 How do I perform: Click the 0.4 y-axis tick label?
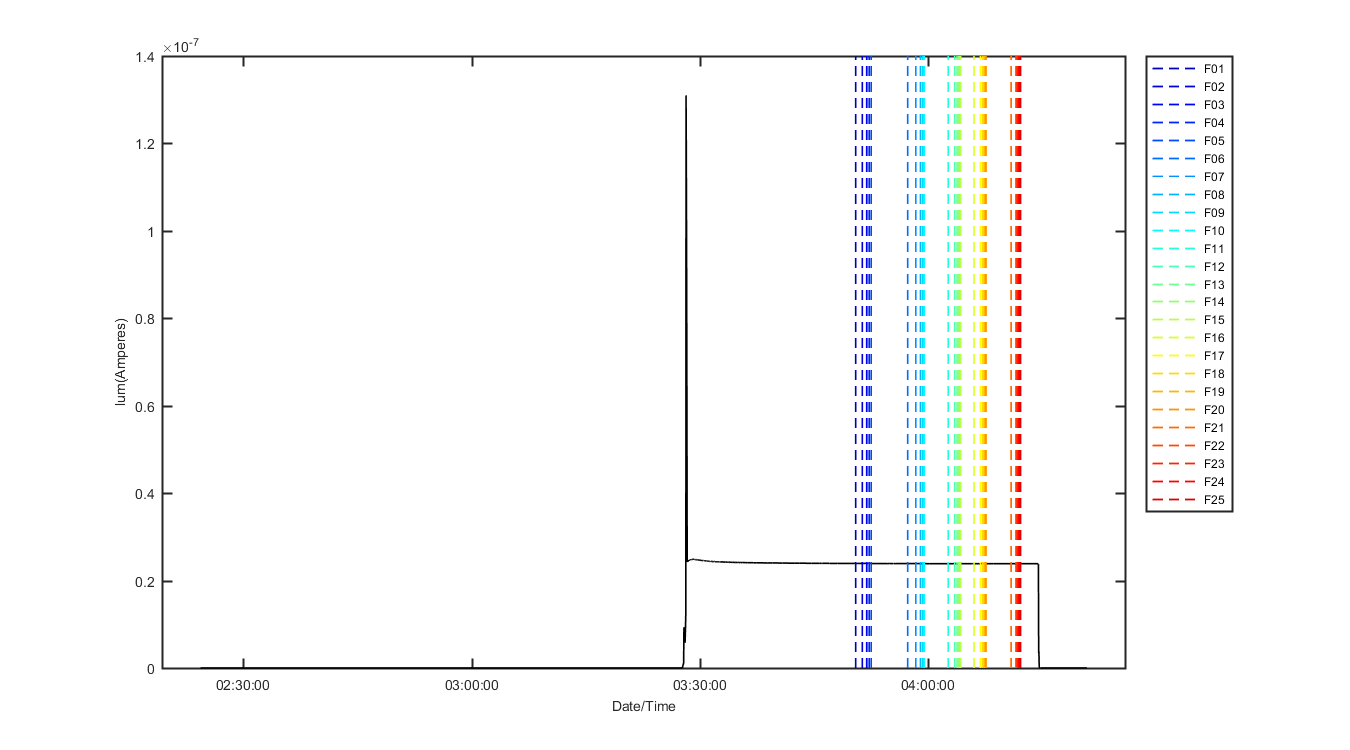[x=146, y=494]
